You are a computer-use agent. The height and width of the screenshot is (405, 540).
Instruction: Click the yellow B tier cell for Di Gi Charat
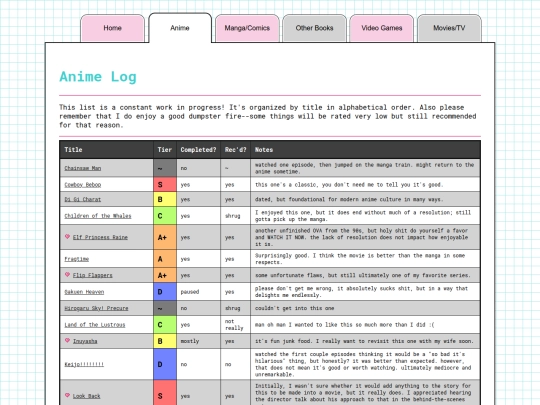pos(165,199)
